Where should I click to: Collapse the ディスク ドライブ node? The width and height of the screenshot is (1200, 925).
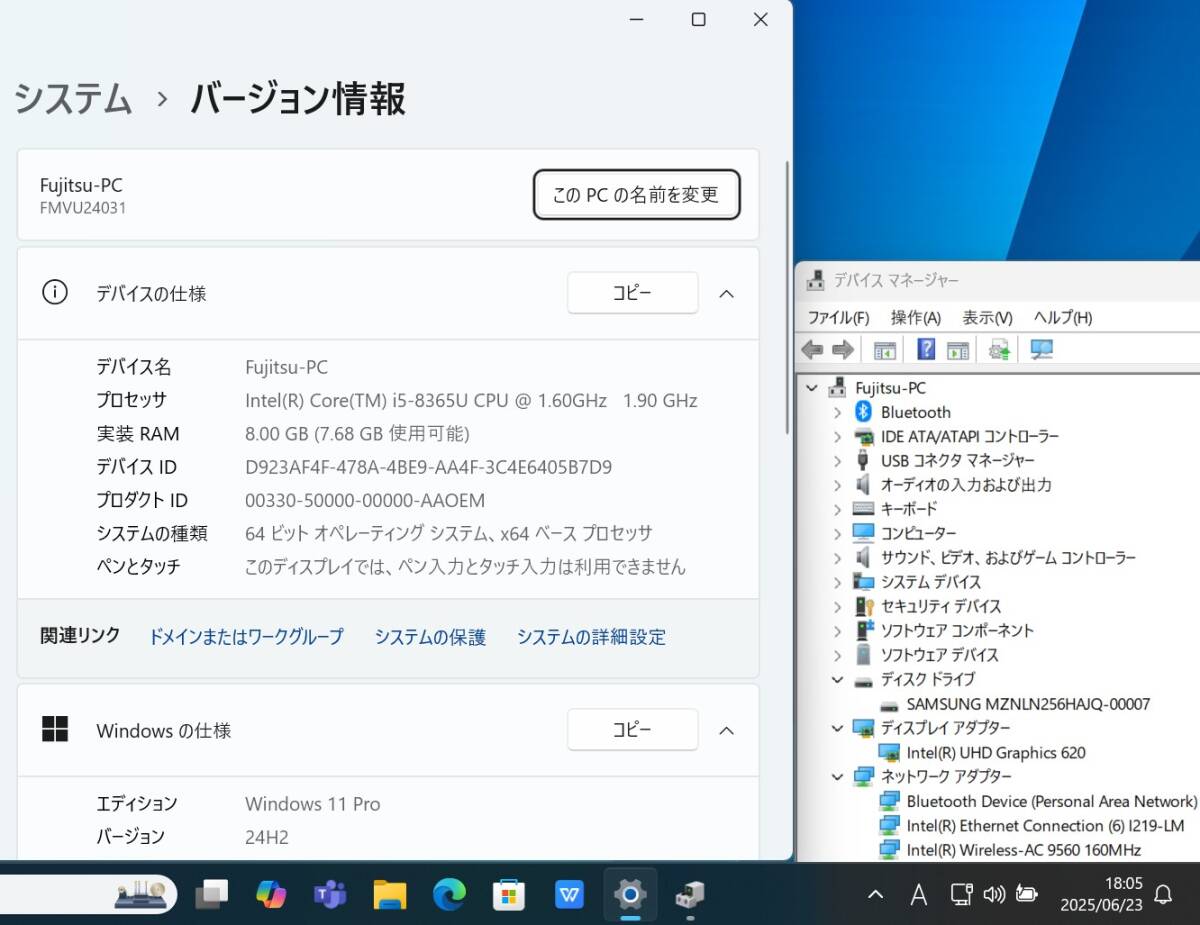coord(838,679)
